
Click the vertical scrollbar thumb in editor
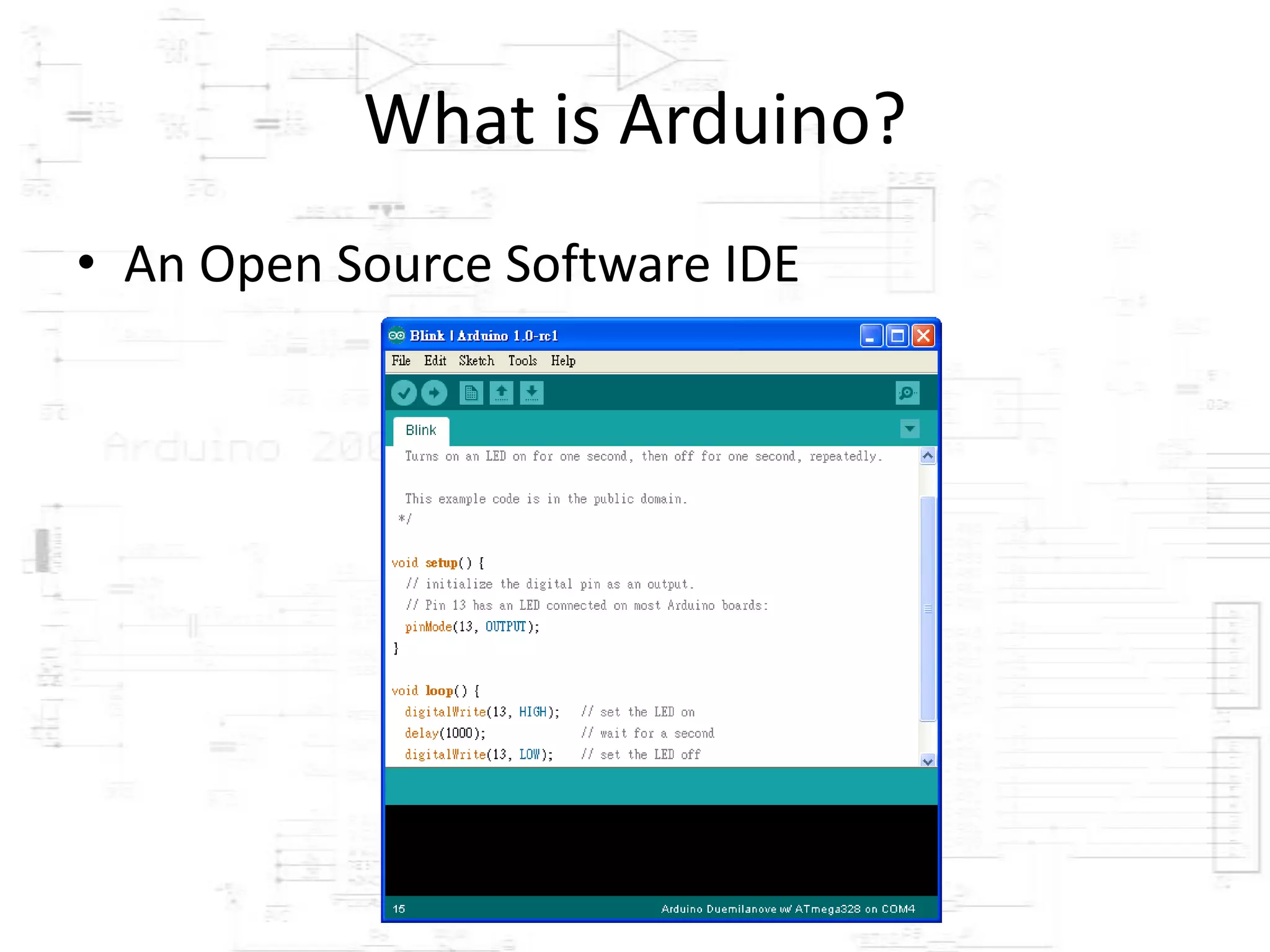point(928,609)
